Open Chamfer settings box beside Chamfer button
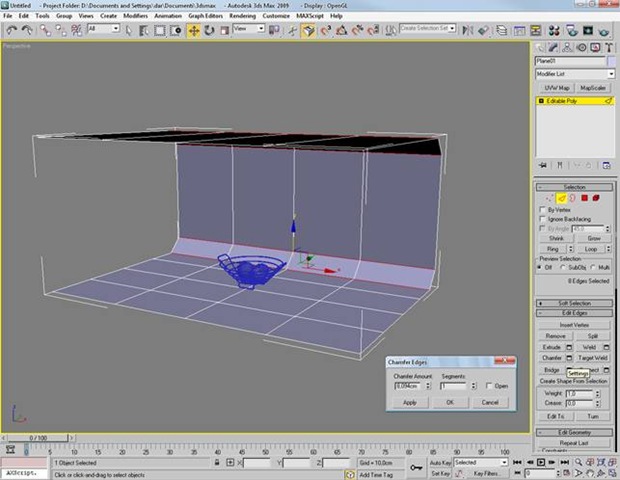Image resolution: width=620 pixels, height=480 pixels. 569,357
